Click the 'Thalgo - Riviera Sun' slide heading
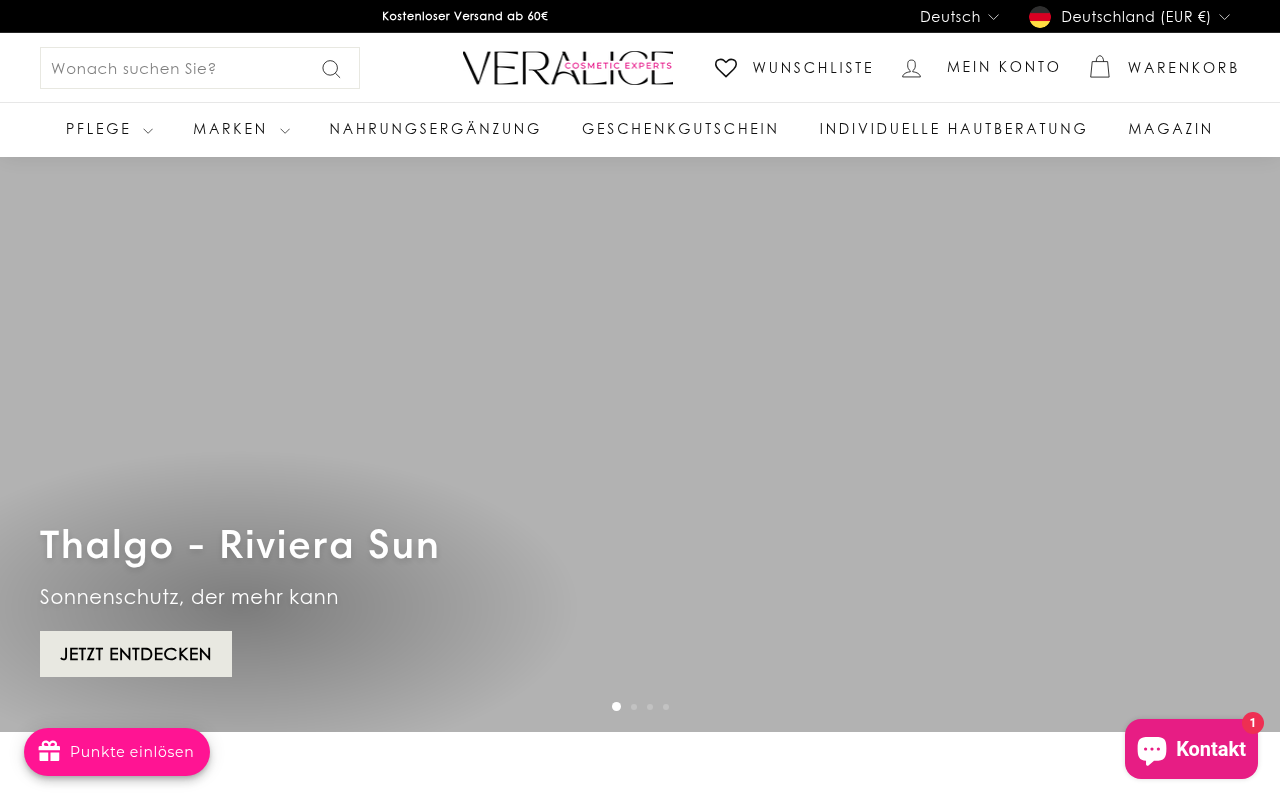 click(x=240, y=545)
